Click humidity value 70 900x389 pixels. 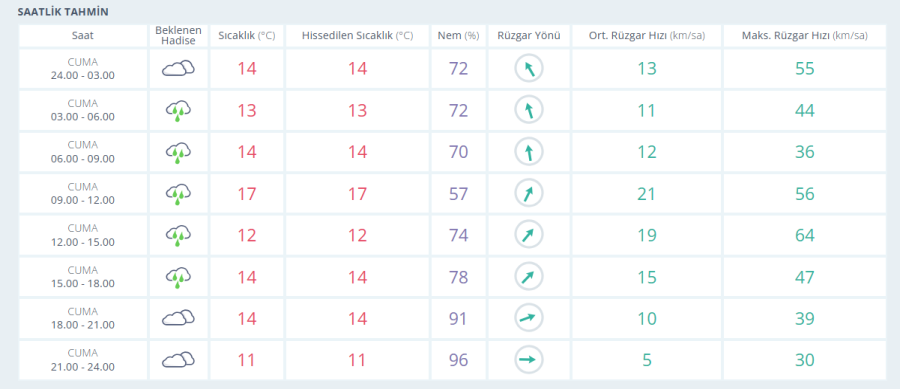[458, 153]
